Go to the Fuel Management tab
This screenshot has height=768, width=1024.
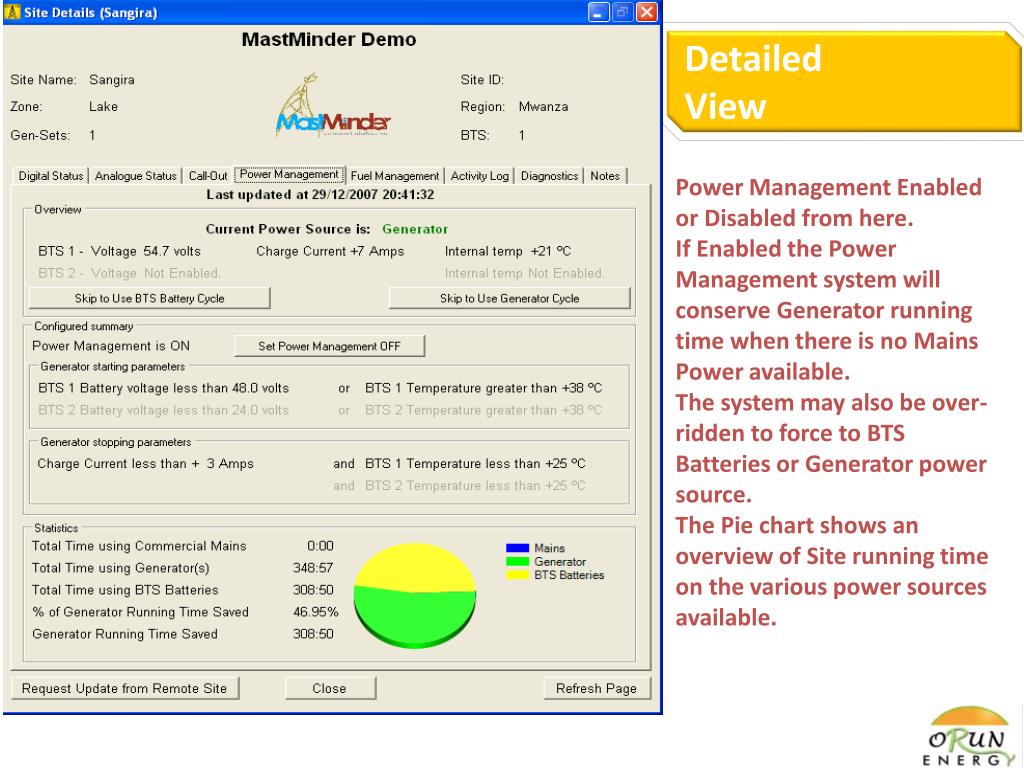(x=394, y=176)
